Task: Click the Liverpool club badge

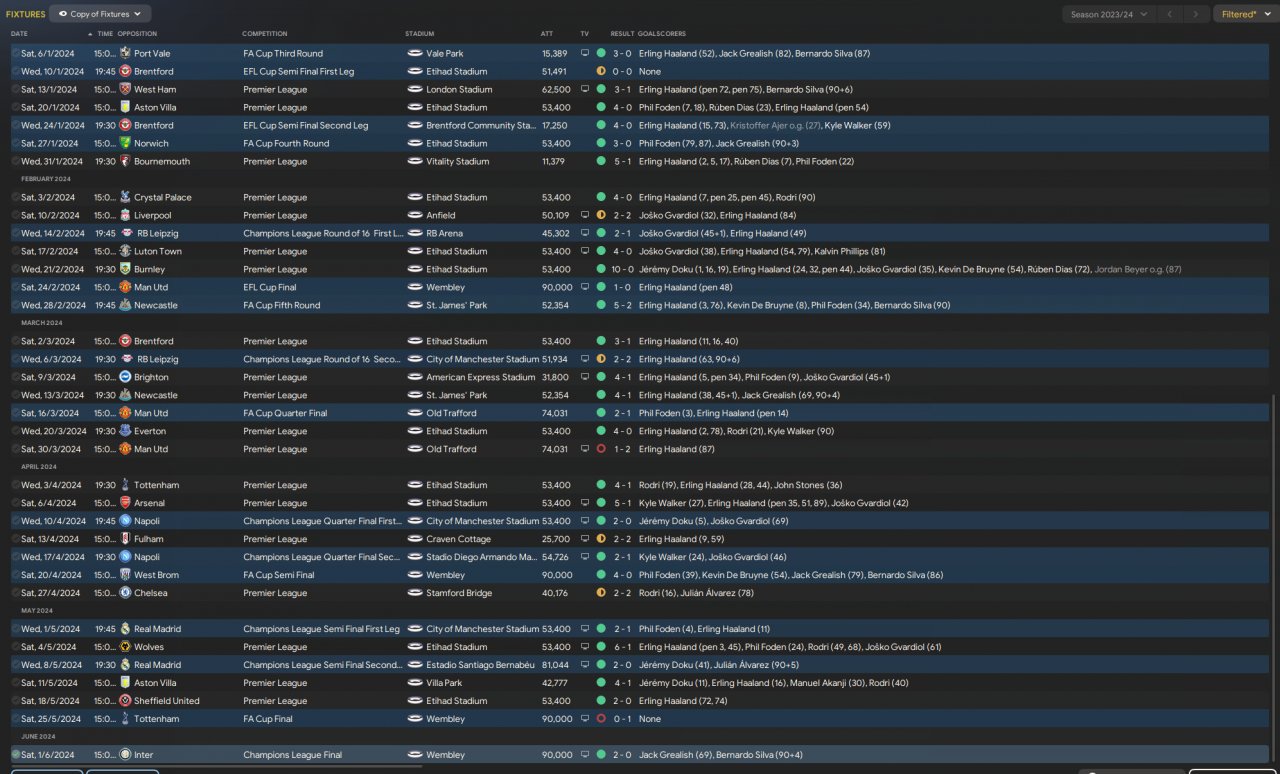Action: click(125, 215)
